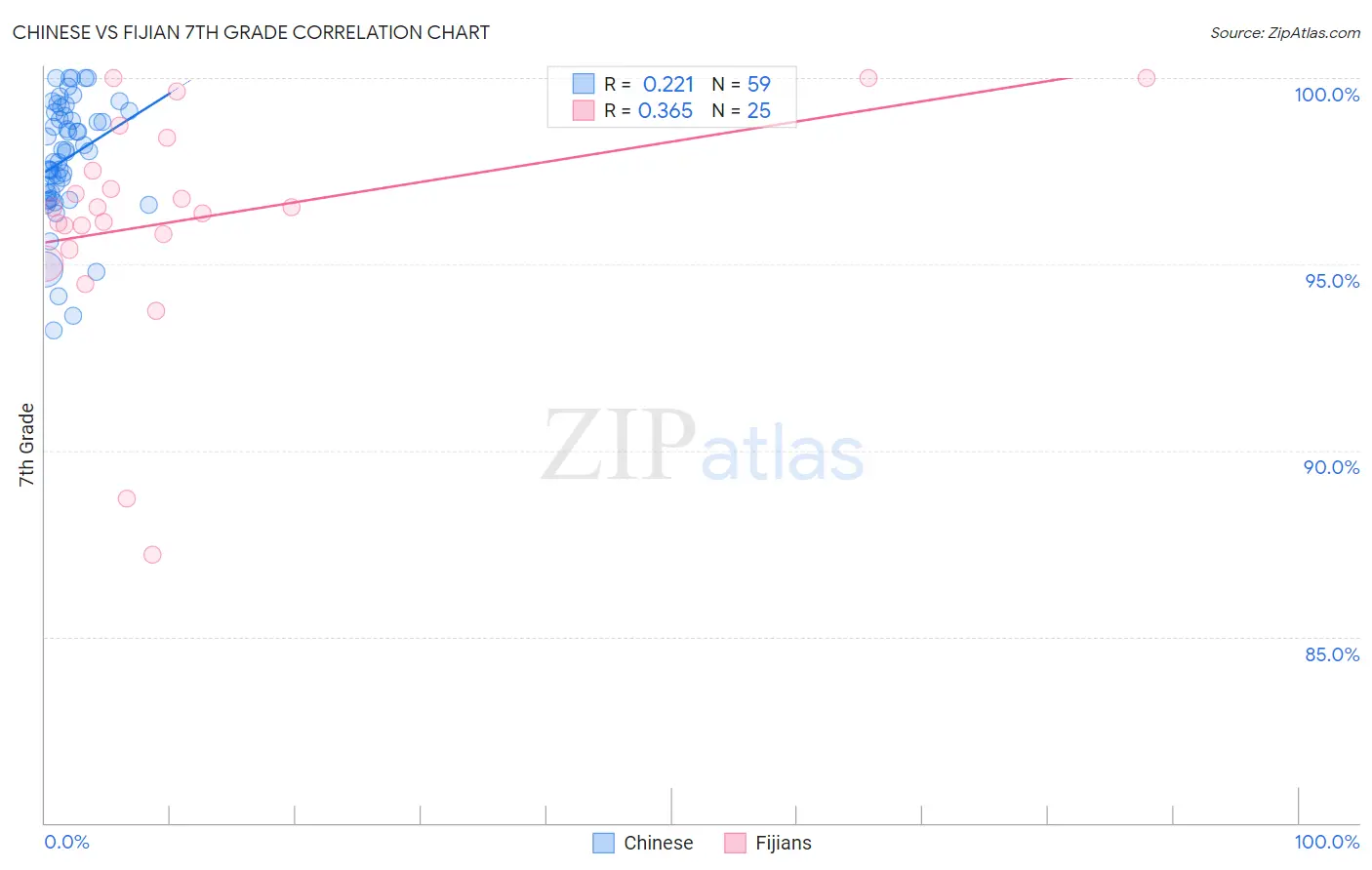Click the 95.0% y-axis tick label
1372x870 pixels.
click(x=1332, y=281)
